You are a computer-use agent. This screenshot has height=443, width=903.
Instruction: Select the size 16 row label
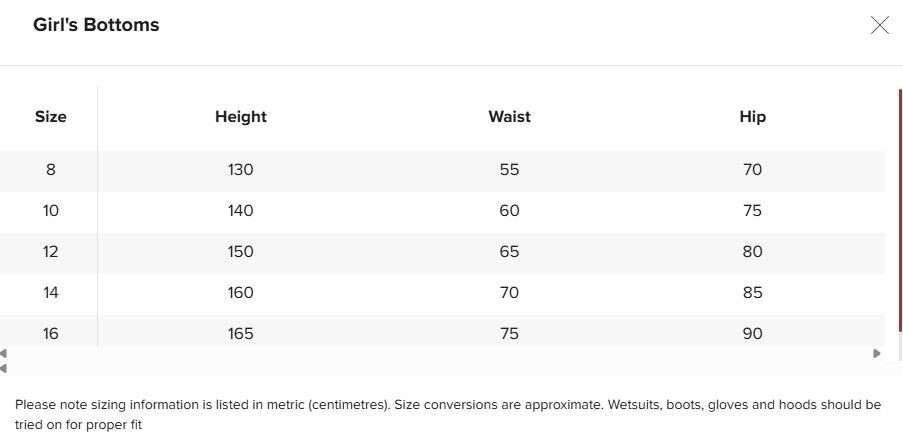pos(50,334)
